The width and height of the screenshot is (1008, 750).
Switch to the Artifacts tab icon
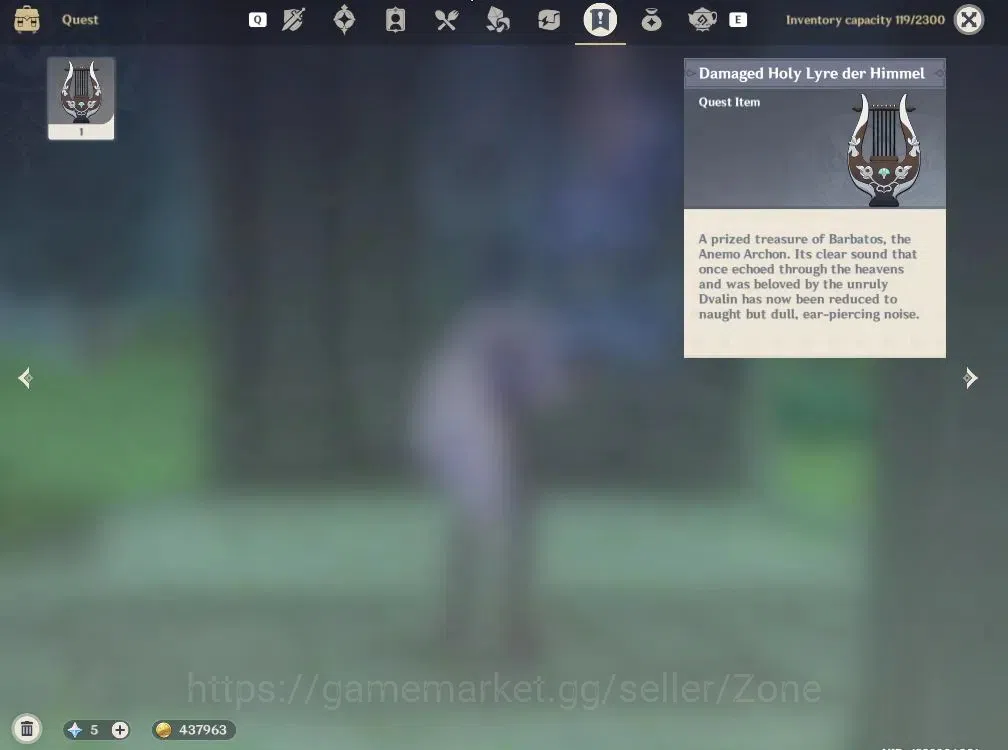(345, 19)
